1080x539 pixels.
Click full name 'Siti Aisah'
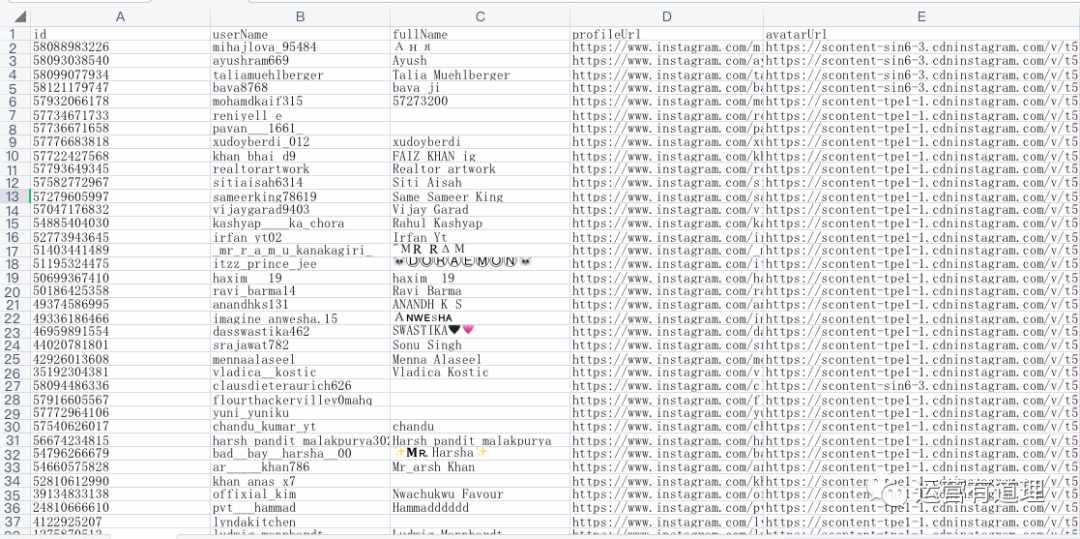[x=427, y=182]
